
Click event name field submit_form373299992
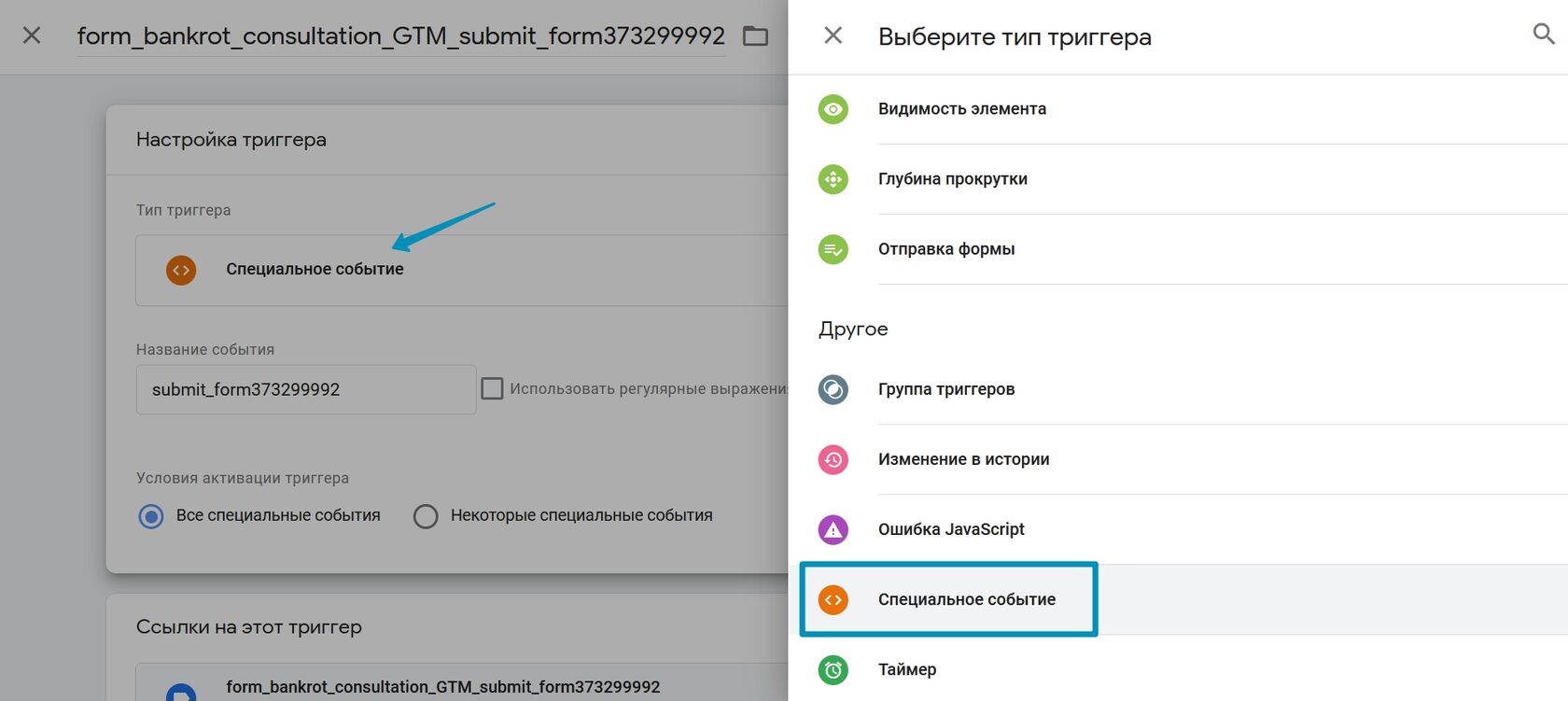pos(306,389)
